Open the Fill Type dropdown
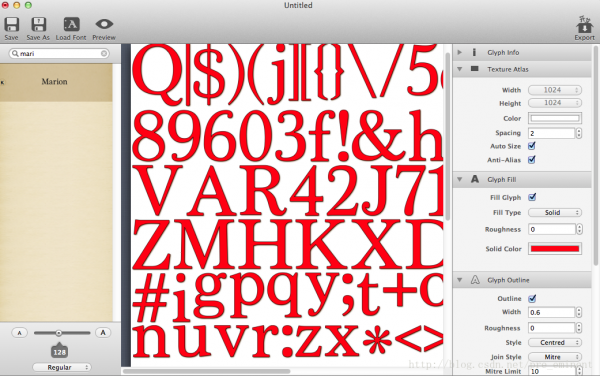The image size is (600, 376). (554, 212)
